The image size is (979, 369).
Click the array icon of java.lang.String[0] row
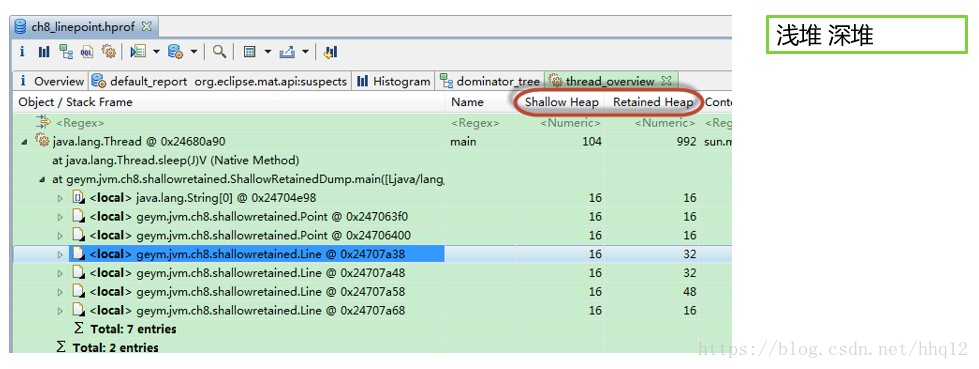[x=78, y=198]
